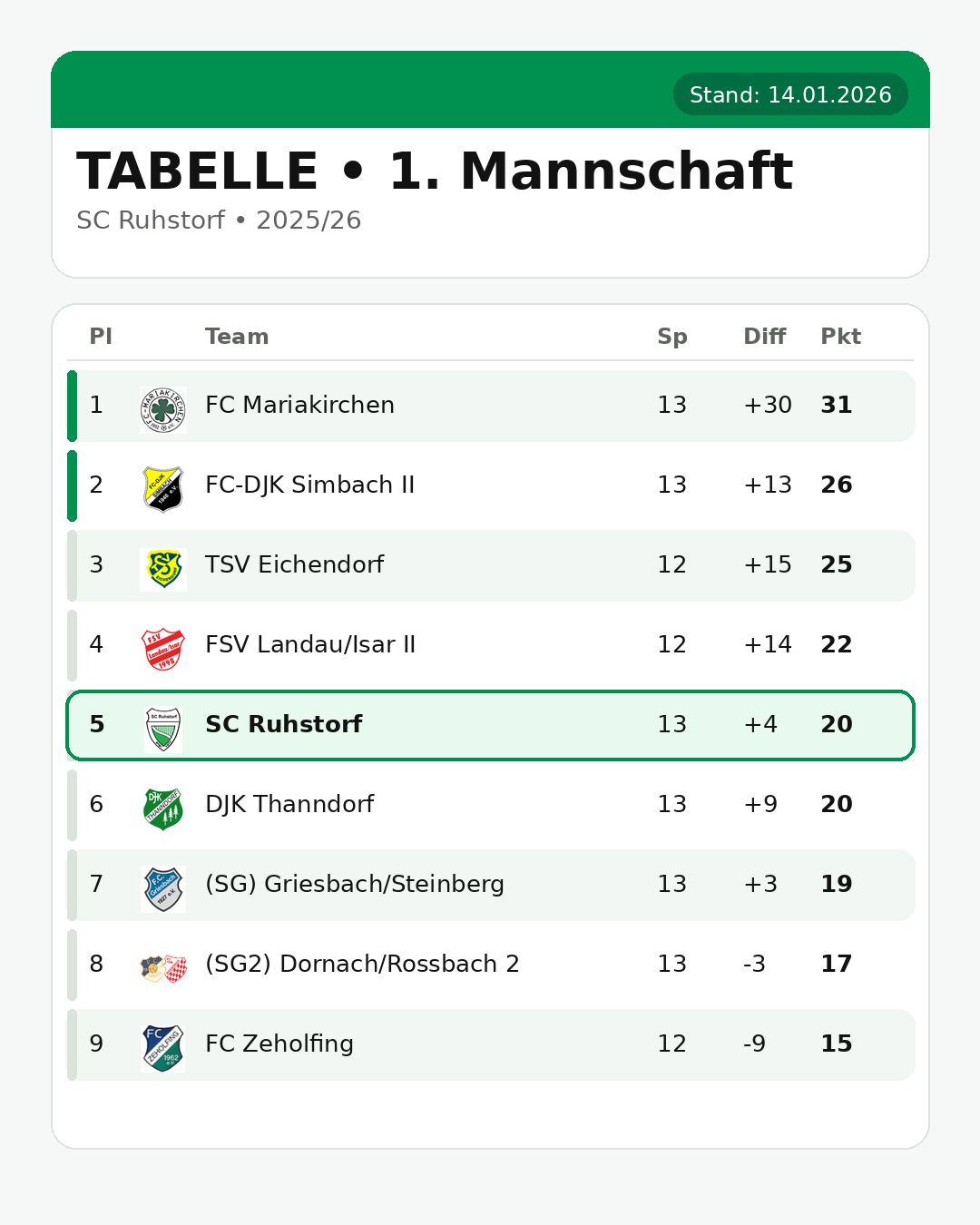Open the highlighted SC Ruhstorf team name
This screenshot has height=1225, width=980.
click(283, 724)
